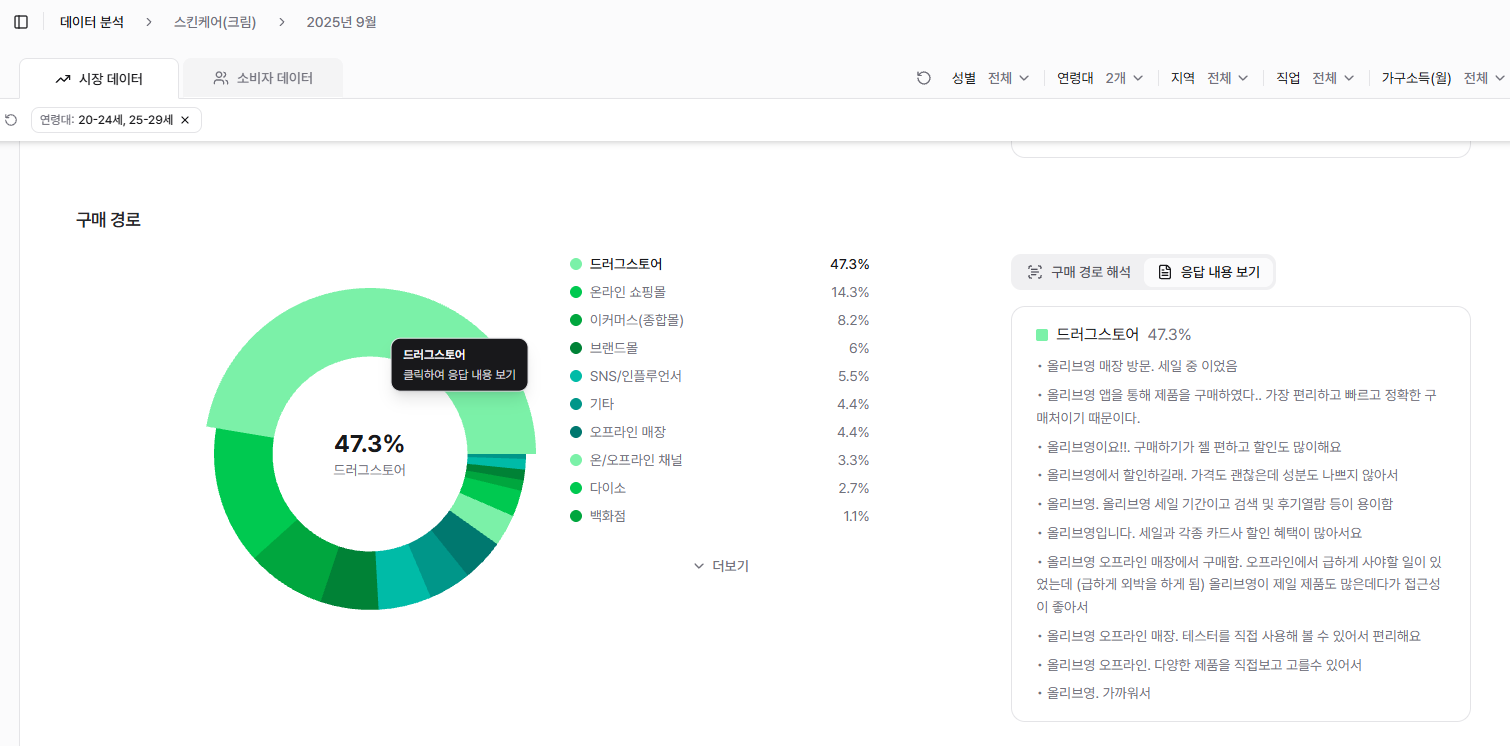Remove the 연령대 20-24세, 25-29세 filter chip

[185, 120]
